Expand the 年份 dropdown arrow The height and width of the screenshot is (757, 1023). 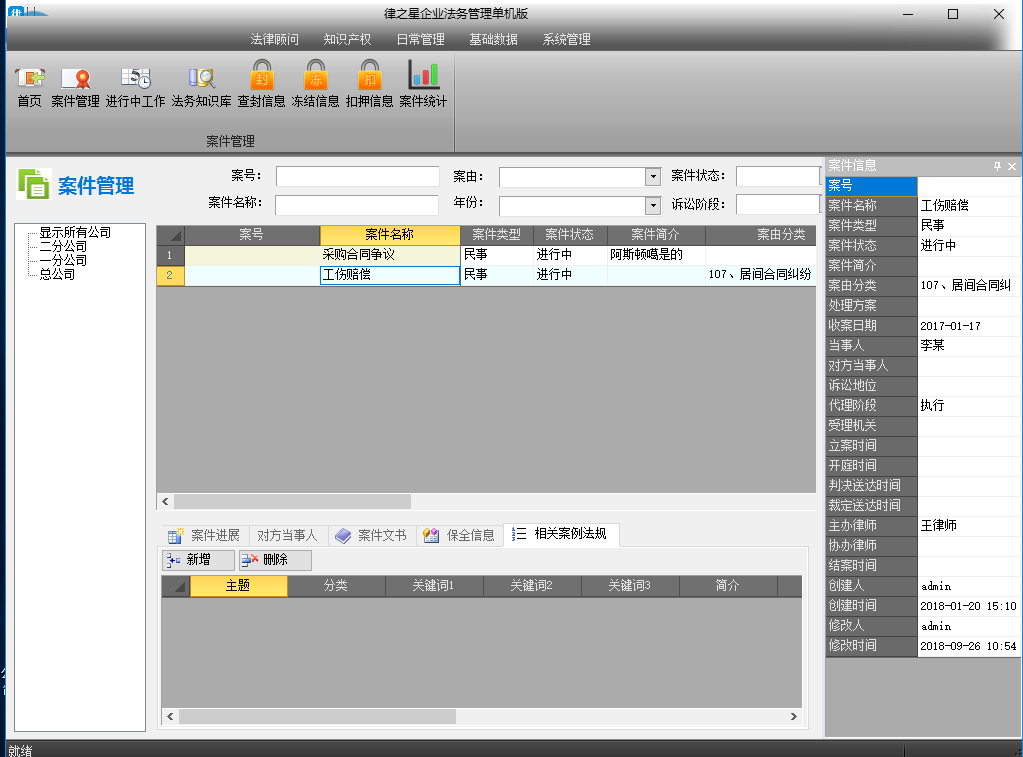(652, 206)
